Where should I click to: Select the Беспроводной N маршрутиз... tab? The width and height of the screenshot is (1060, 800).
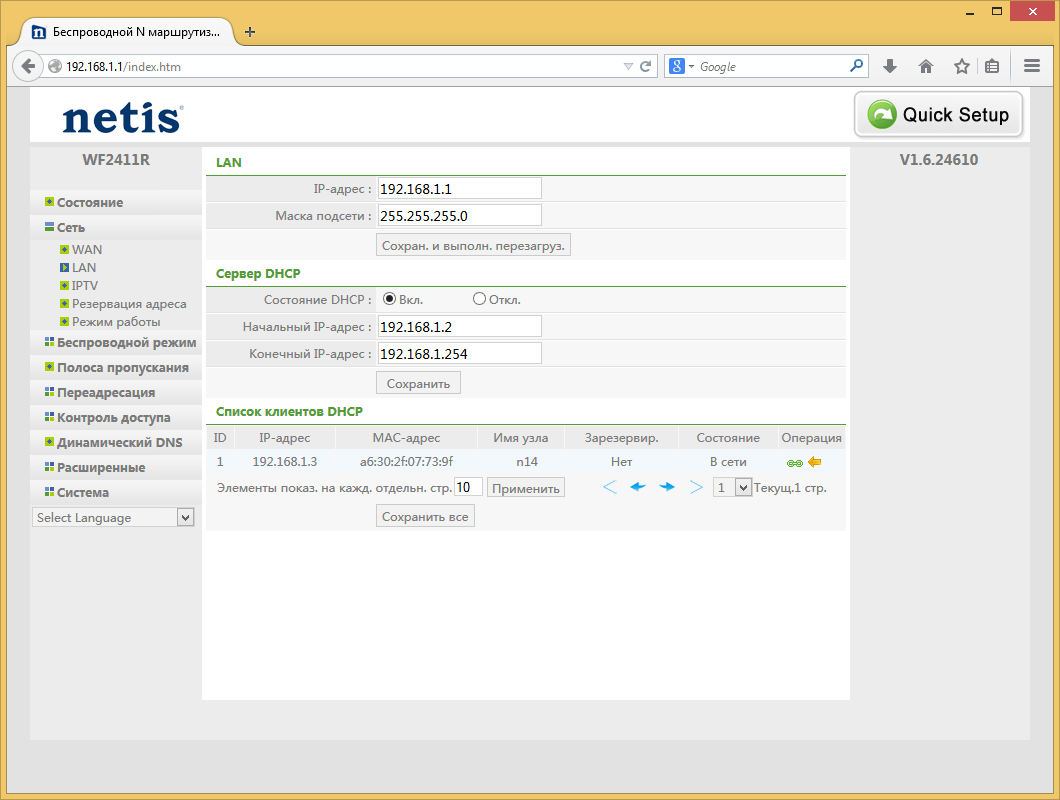(x=127, y=32)
